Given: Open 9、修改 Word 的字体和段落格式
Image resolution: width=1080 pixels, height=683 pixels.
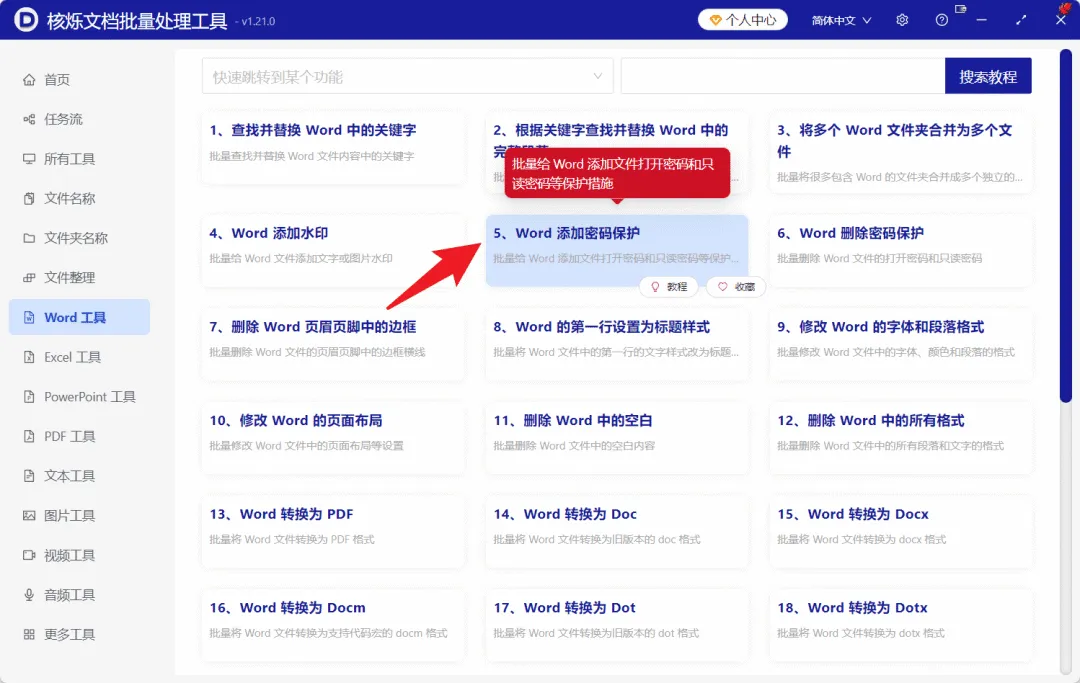Looking at the screenshot, I should click(x=901, y=344).
